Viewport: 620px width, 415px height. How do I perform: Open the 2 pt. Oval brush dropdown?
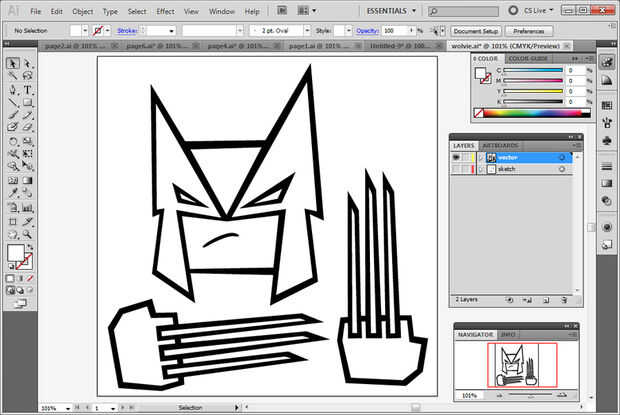pos(306,31)
